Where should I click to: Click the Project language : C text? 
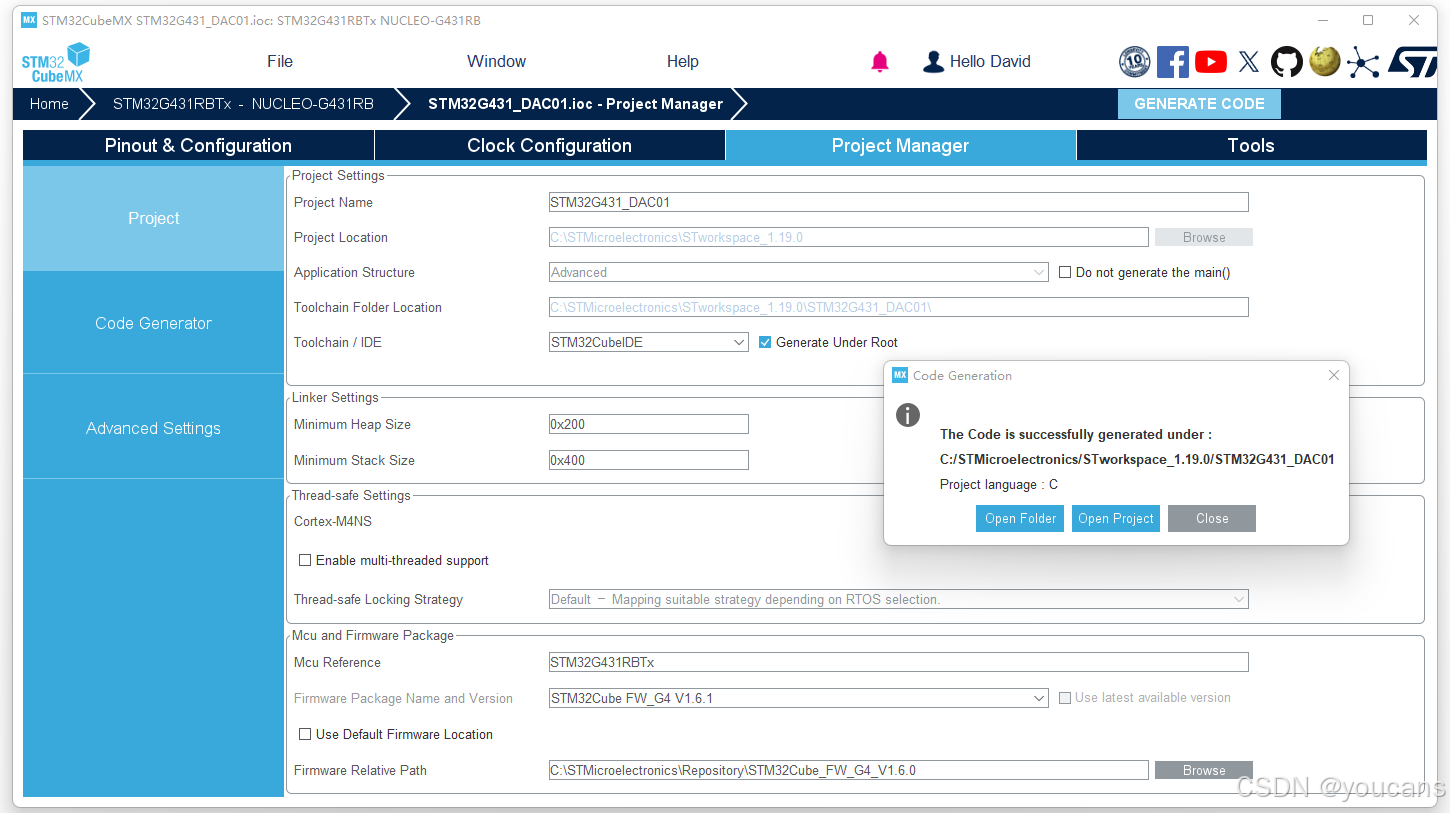pos(999,485)
